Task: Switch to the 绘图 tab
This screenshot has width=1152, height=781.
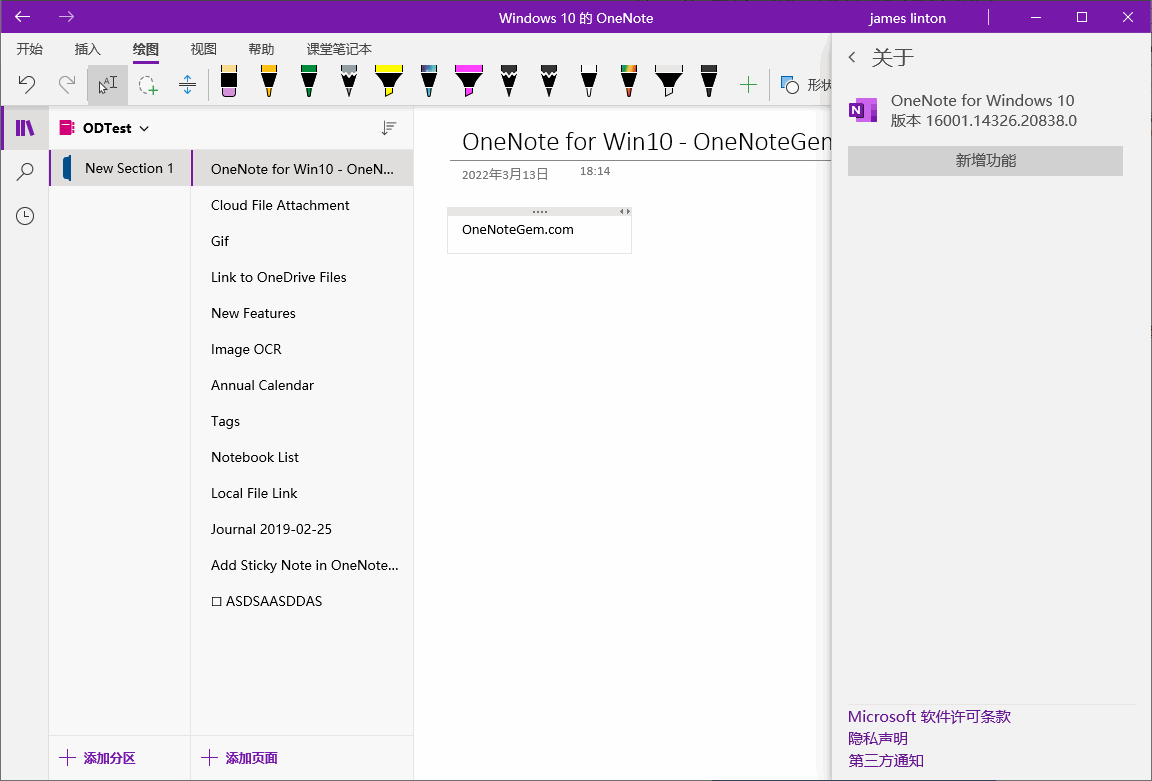Action: click(x=145, y=49)
